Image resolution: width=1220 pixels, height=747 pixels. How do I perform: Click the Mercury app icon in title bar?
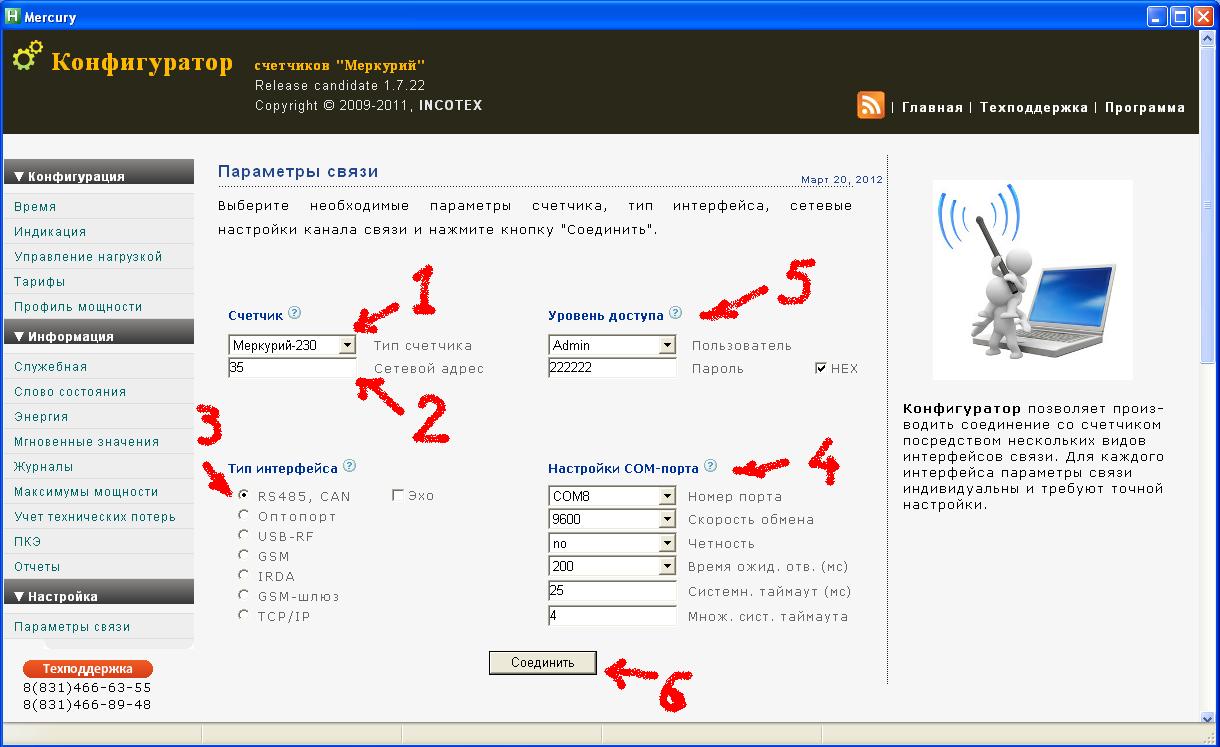pos(13,16)
